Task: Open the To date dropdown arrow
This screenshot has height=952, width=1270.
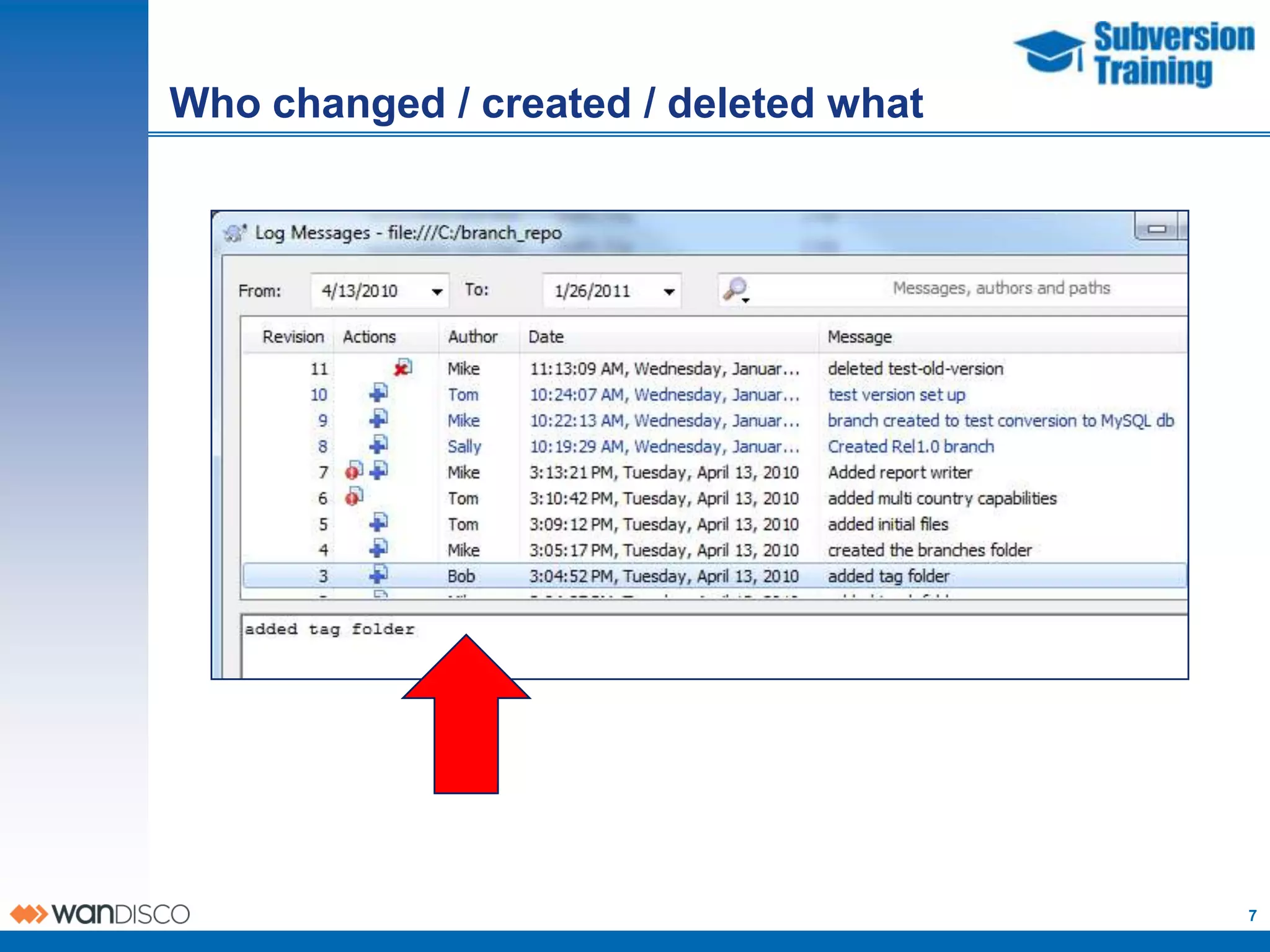Action: tap(669, 291)
